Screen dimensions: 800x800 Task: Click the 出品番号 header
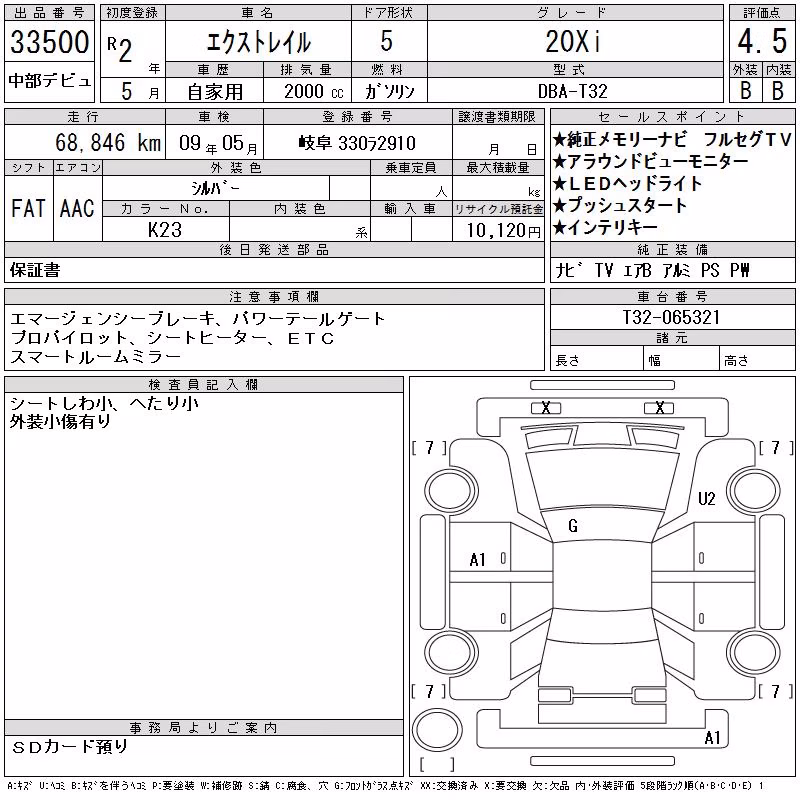point(49,13)
